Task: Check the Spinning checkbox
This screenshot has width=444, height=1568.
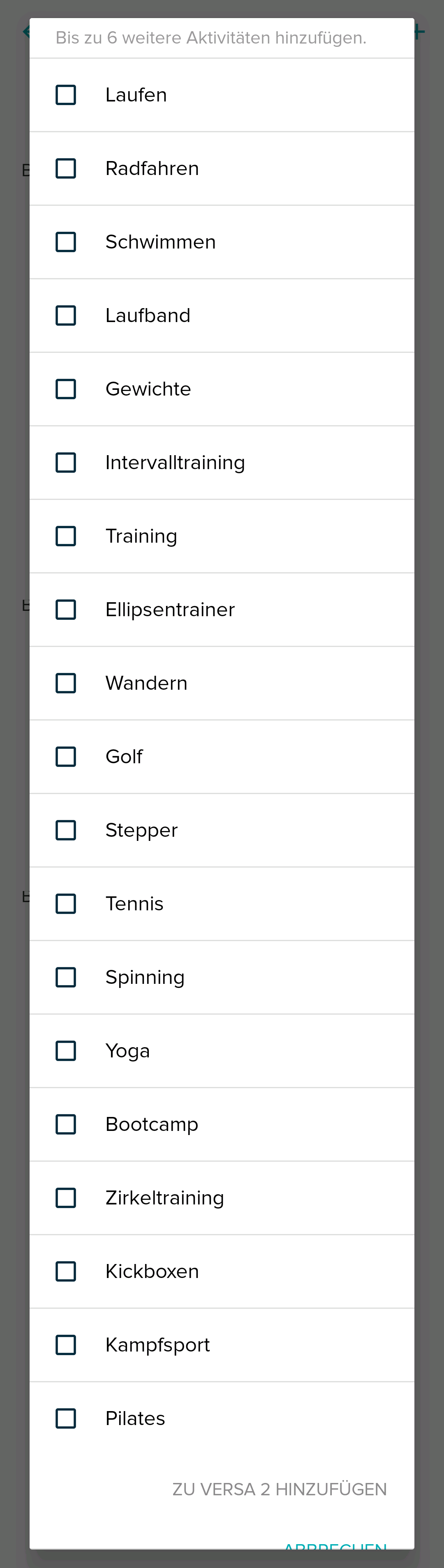Action: [66, 978]
